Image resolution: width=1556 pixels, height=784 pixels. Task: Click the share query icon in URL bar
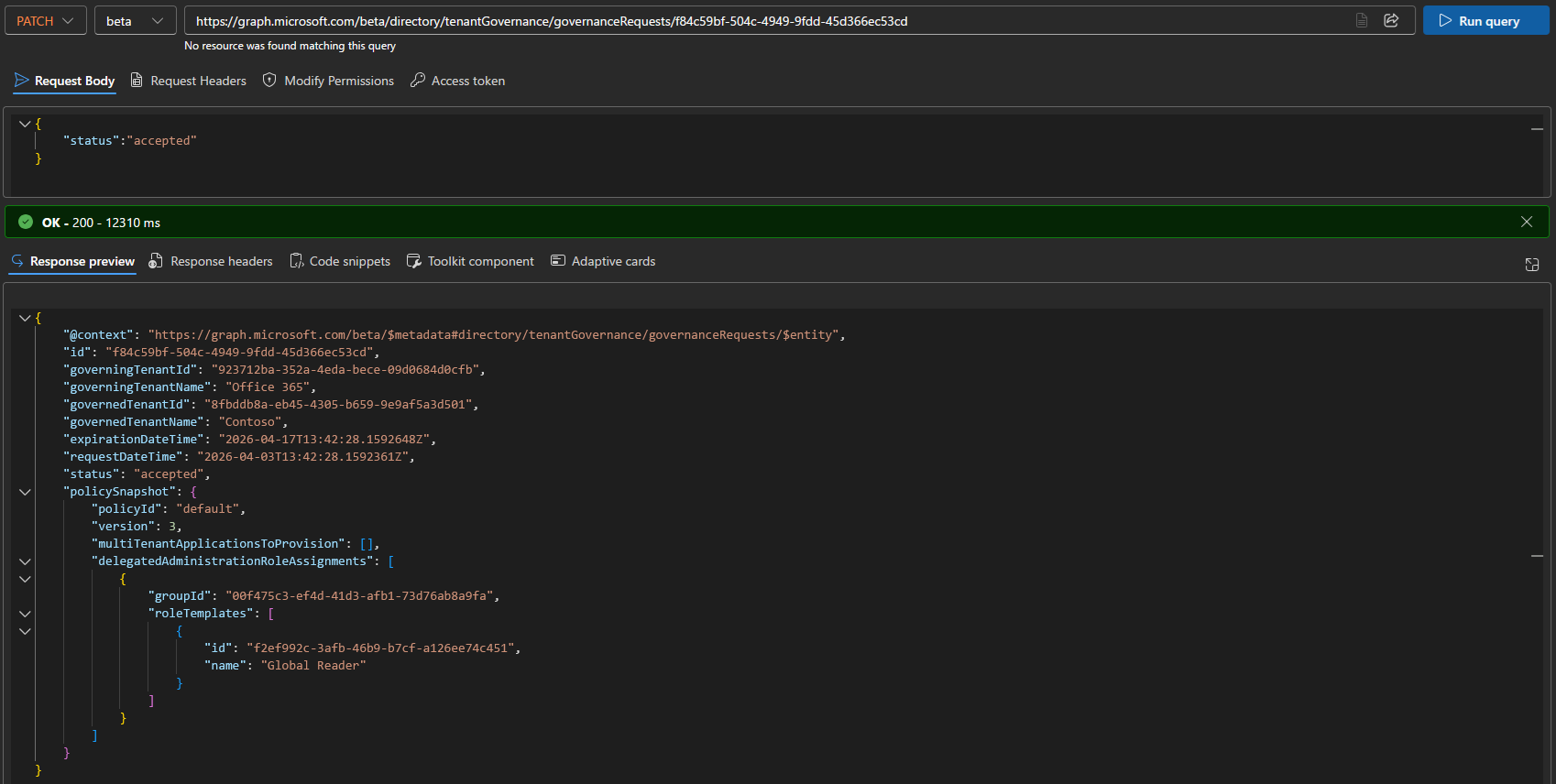[1391, 20]
